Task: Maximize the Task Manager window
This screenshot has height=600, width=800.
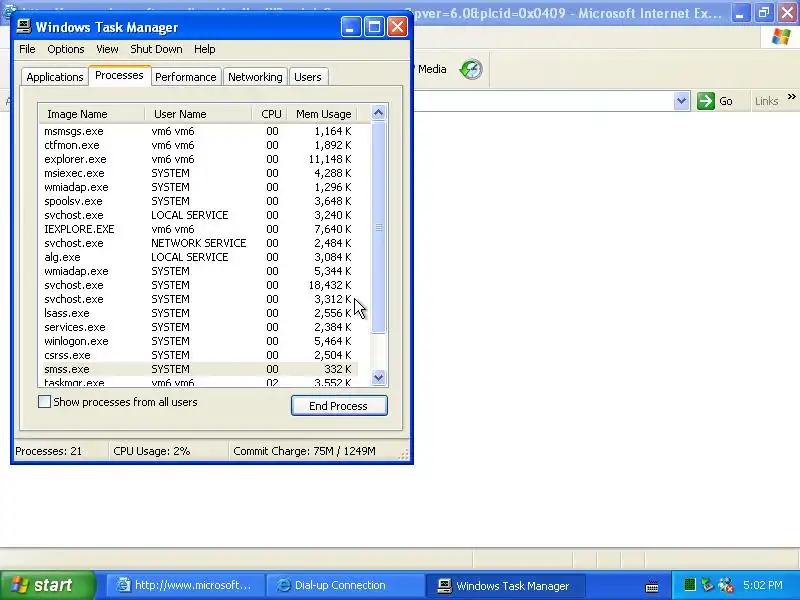Action: [x=374, y=27]
